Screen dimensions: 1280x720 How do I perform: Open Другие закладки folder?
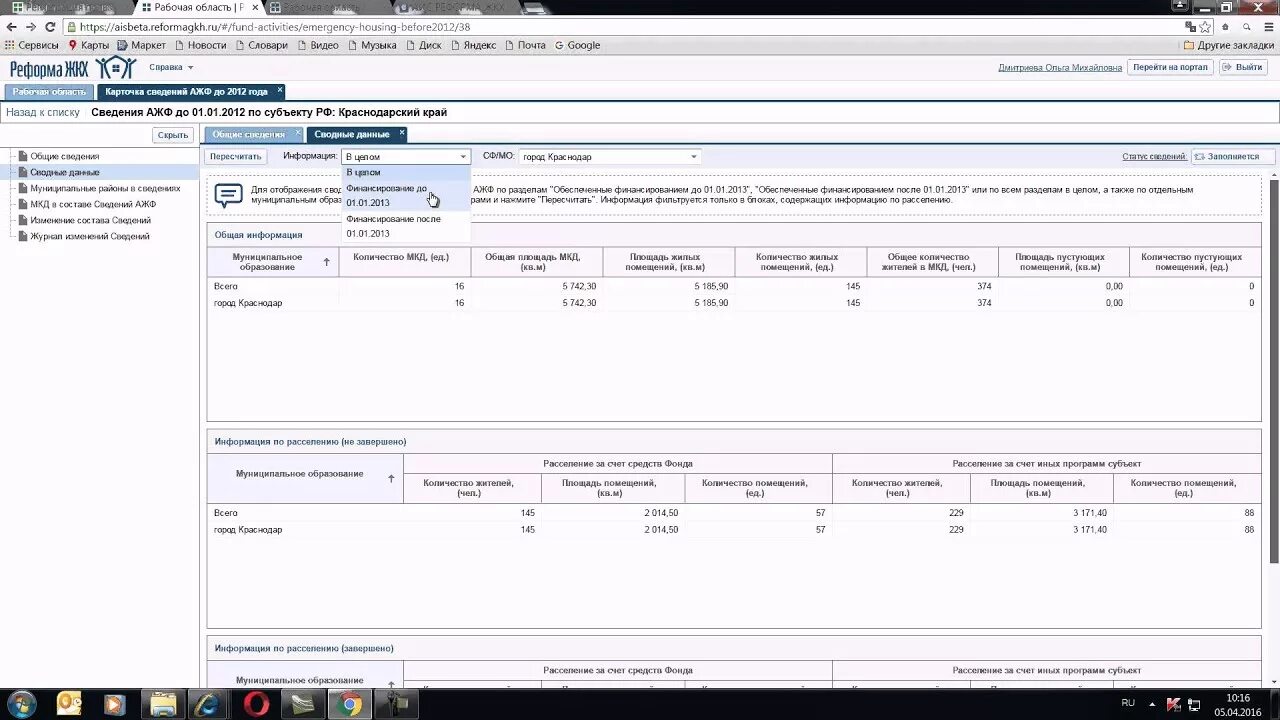pyautogui.click(x=1228, y=45)
